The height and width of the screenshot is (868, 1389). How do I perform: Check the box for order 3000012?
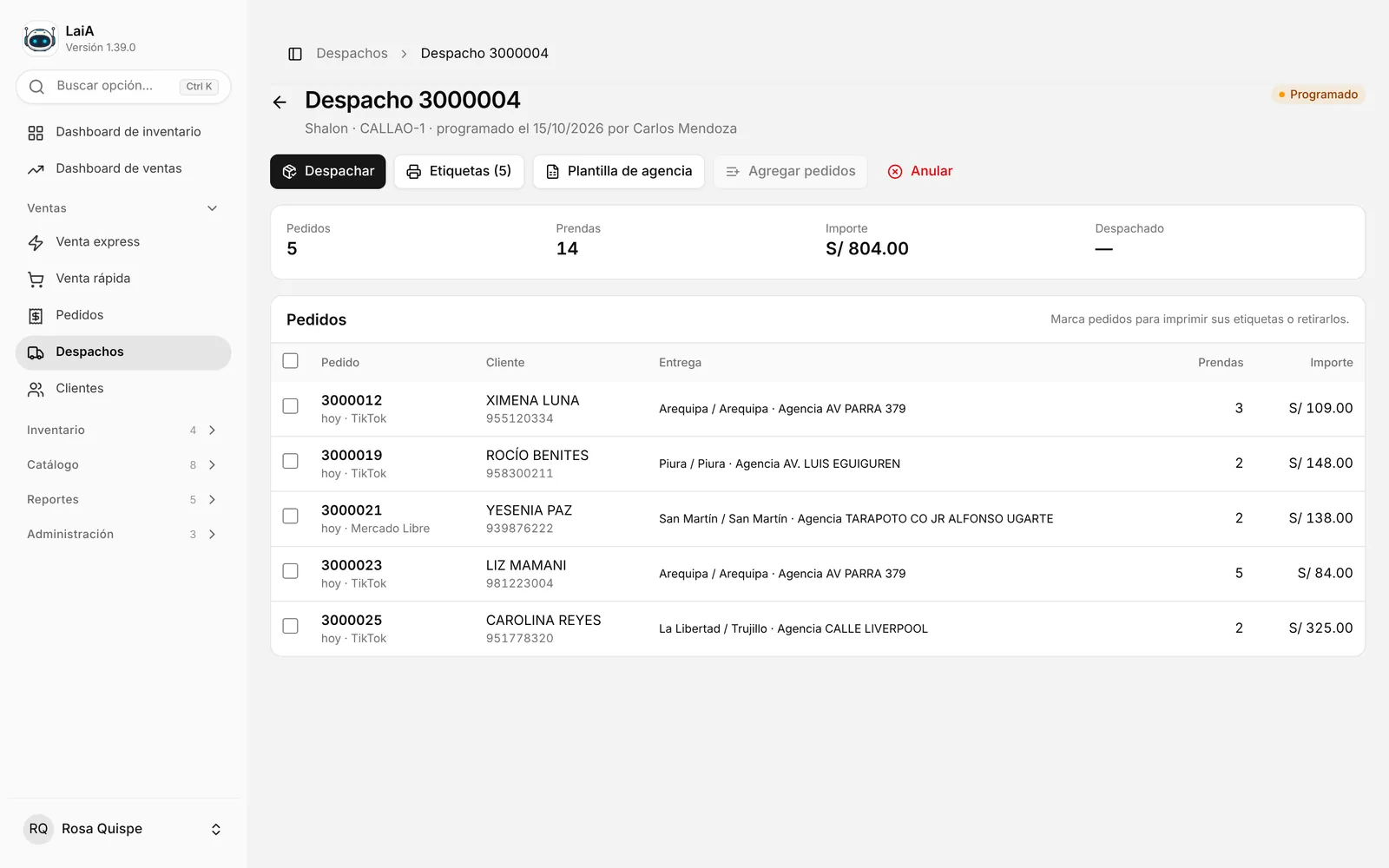(x=291, y=406)
